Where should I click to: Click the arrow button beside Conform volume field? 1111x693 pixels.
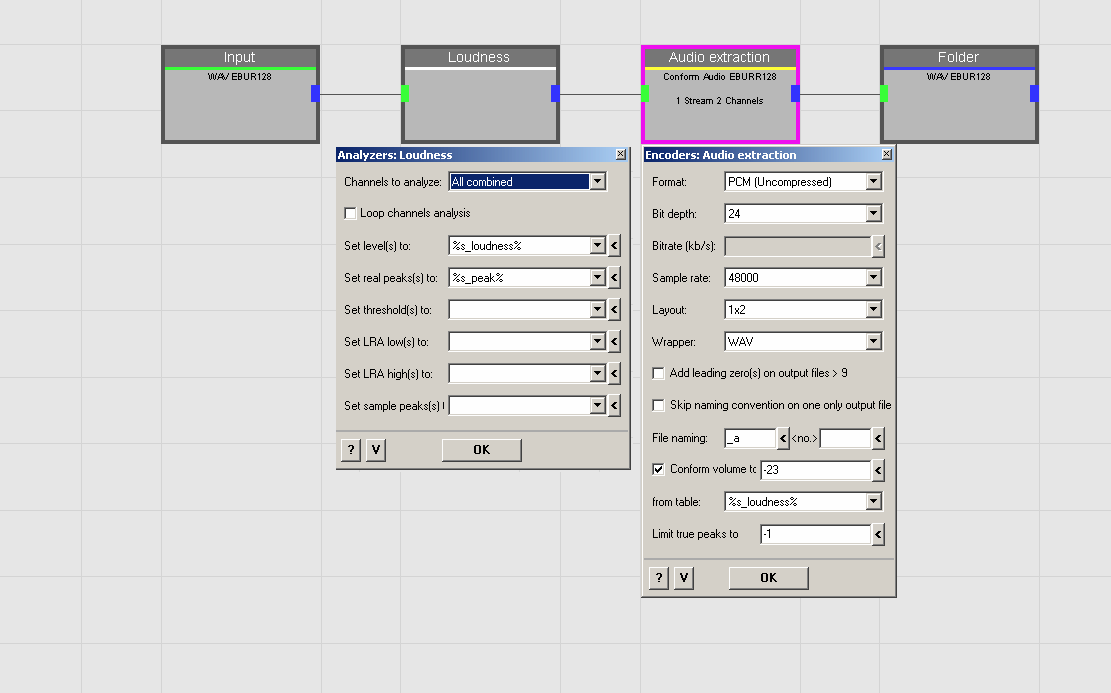tap(879, 470)
